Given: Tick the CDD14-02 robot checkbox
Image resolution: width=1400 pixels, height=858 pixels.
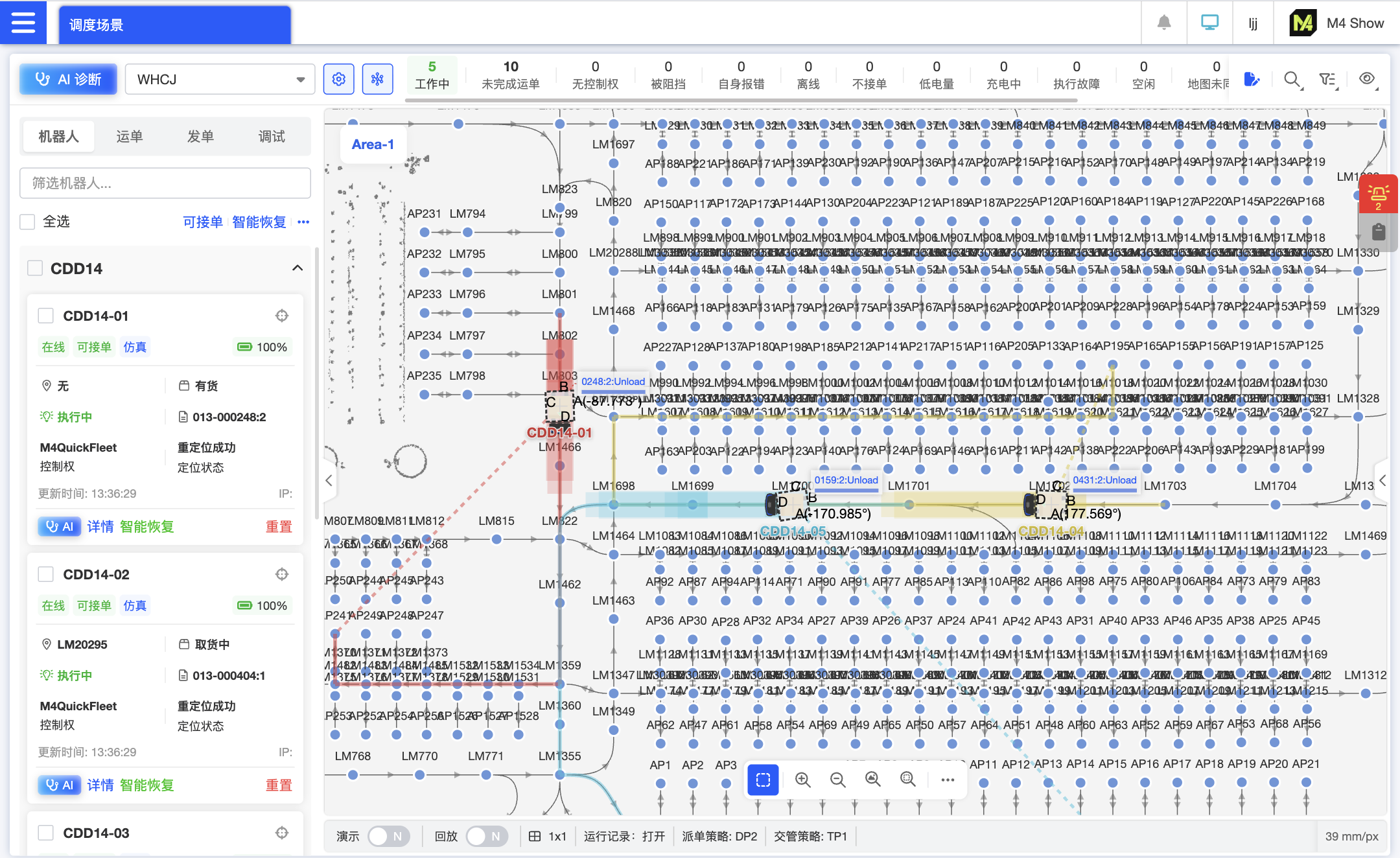Looking at the screenshot, I should [46, 574].
